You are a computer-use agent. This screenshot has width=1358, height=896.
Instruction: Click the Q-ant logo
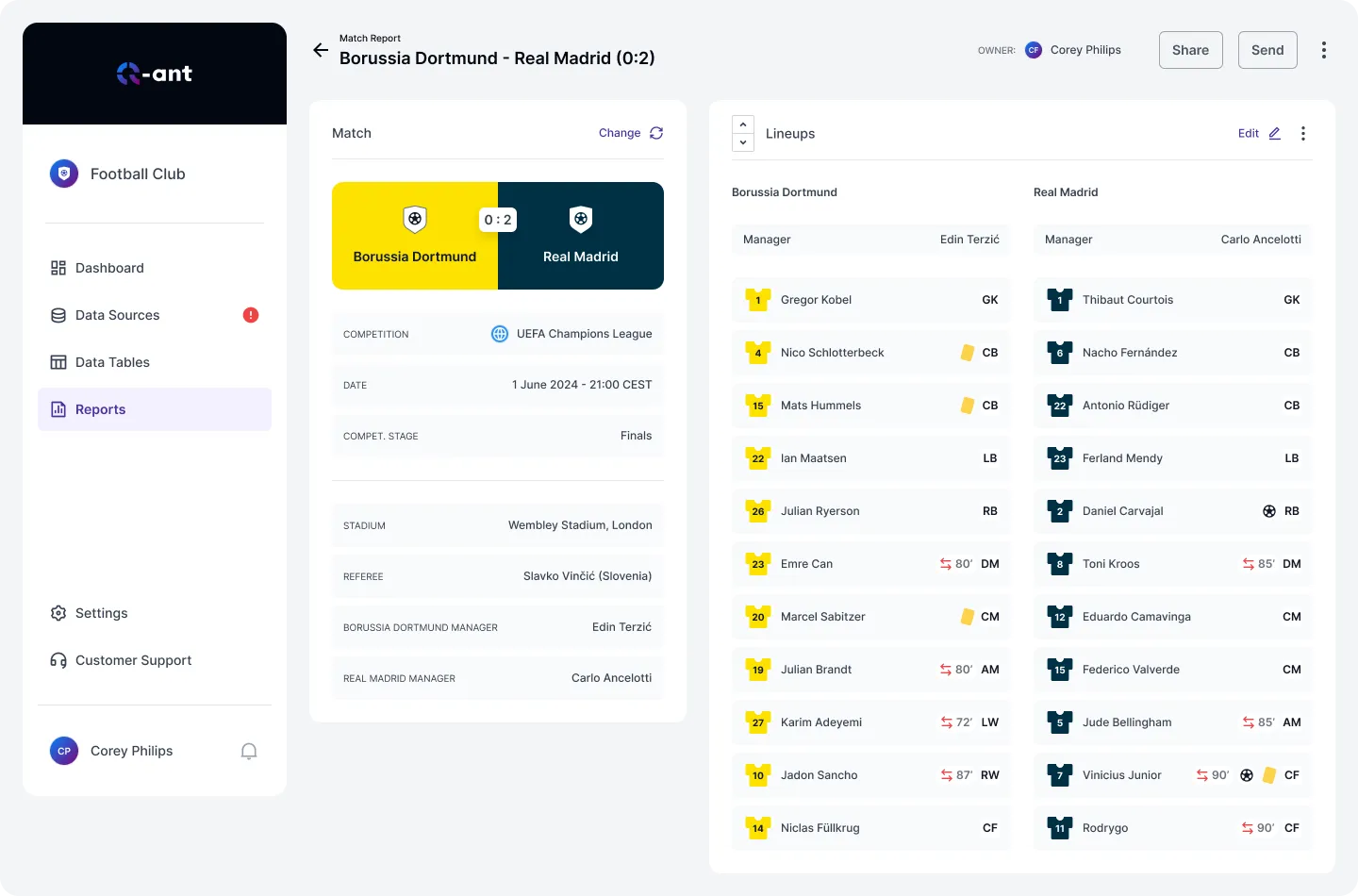[155, 74]
